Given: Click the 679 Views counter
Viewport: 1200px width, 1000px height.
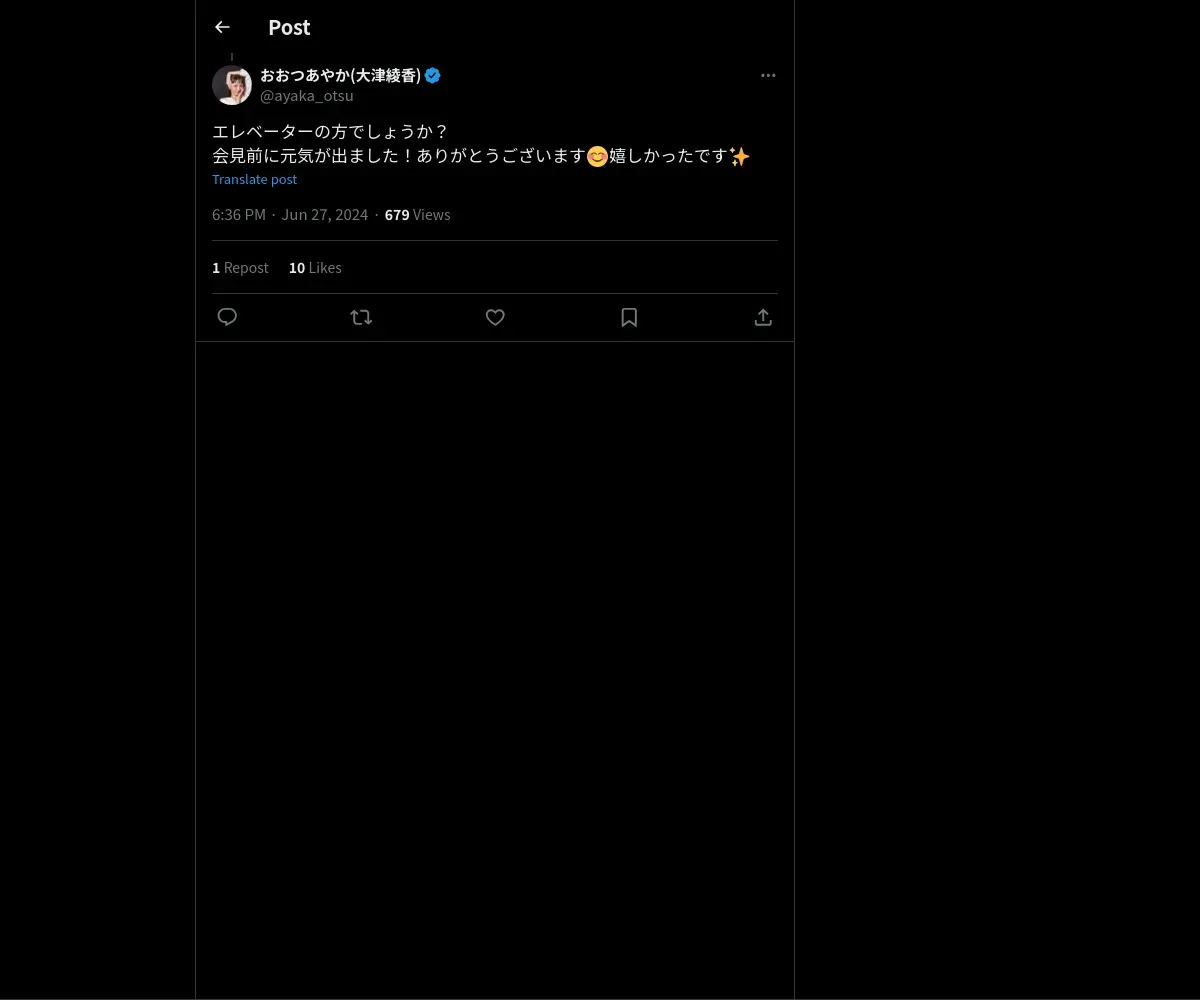Looking at the screenshot, I should point(418,215).
